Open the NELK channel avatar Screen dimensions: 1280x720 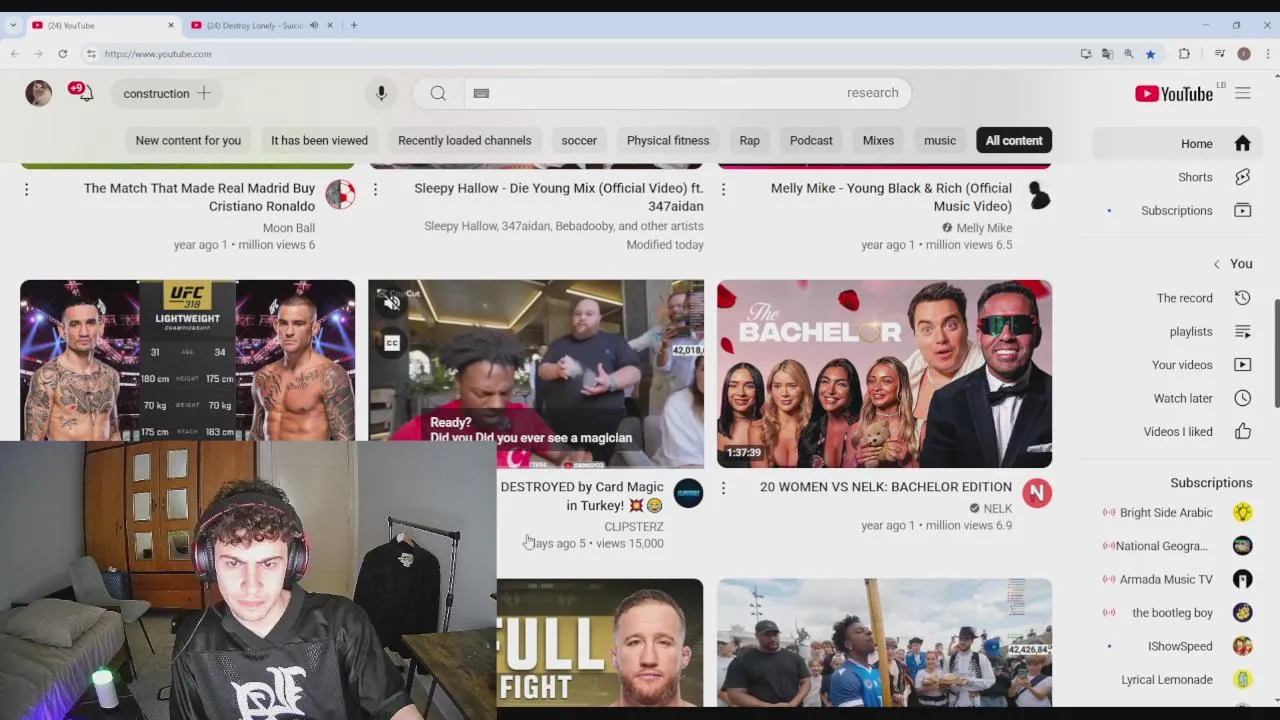click(x=1037, y=493)
